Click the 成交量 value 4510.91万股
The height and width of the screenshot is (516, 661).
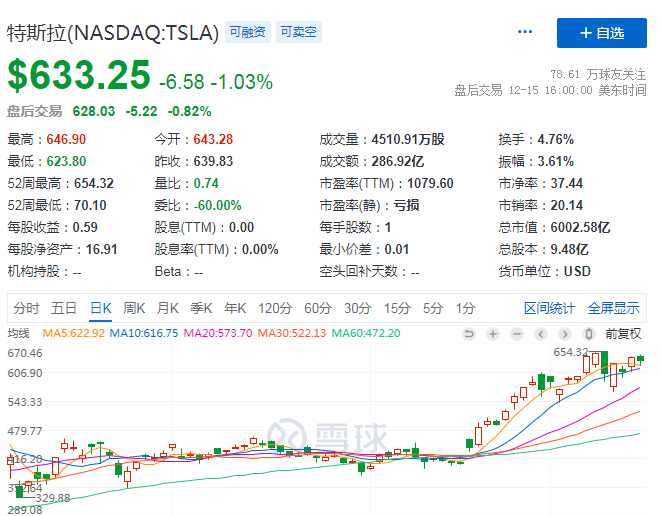[x=408, y=140]
